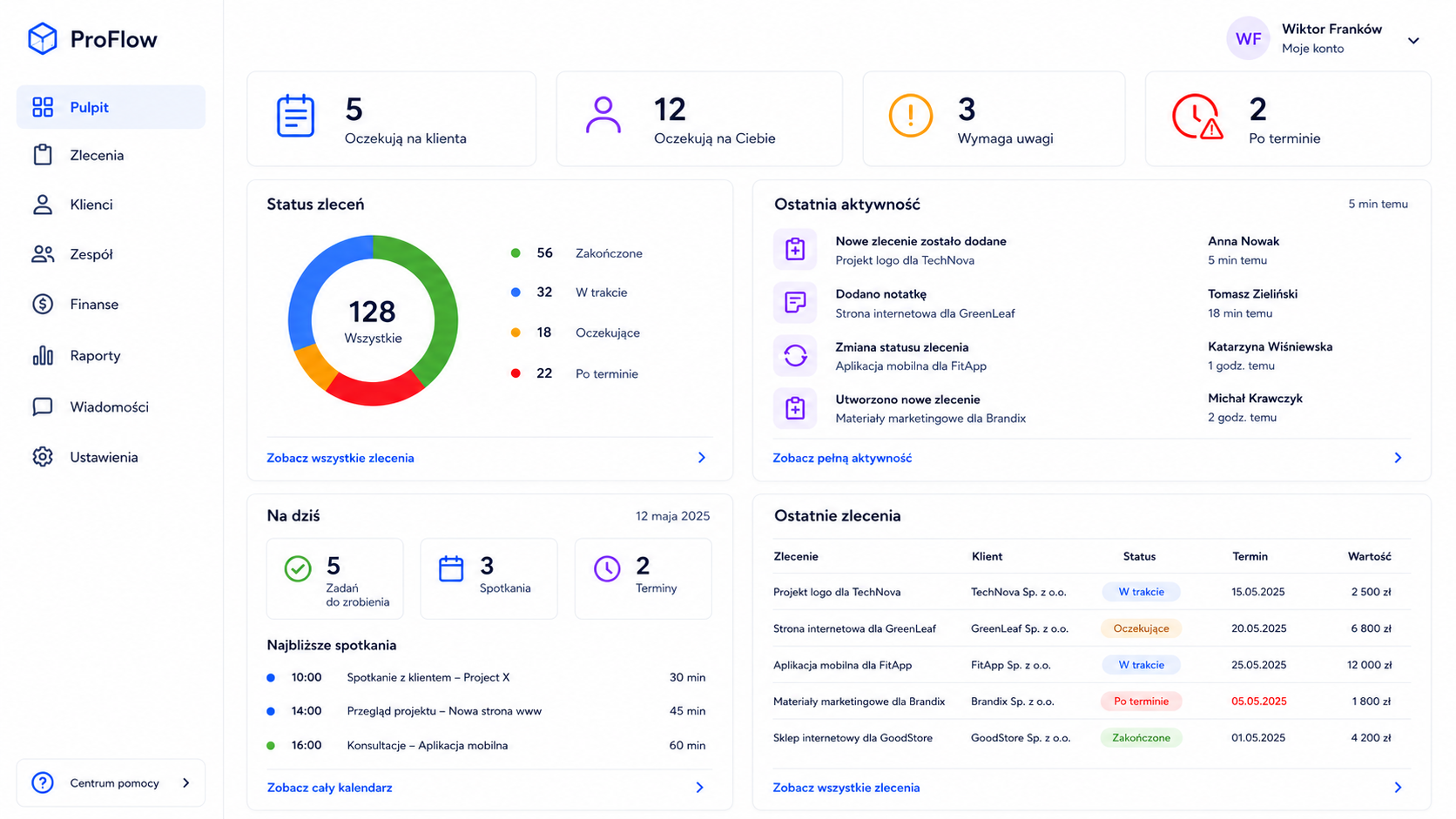Viewport: 1456px width, 819px height.
Task: Click Zobacz wszystkie zlecenia link under Ostatnie zlecenia
Action: coord(846,788)
